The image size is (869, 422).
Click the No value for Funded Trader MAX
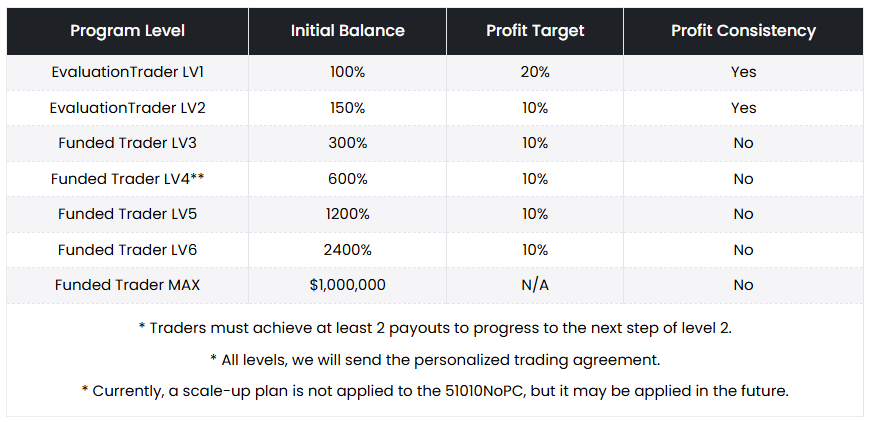coord(743,285)
